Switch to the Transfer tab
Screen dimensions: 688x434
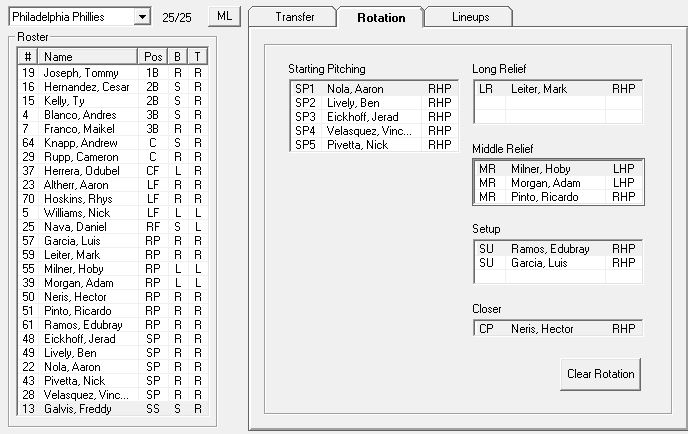[294, 17]
